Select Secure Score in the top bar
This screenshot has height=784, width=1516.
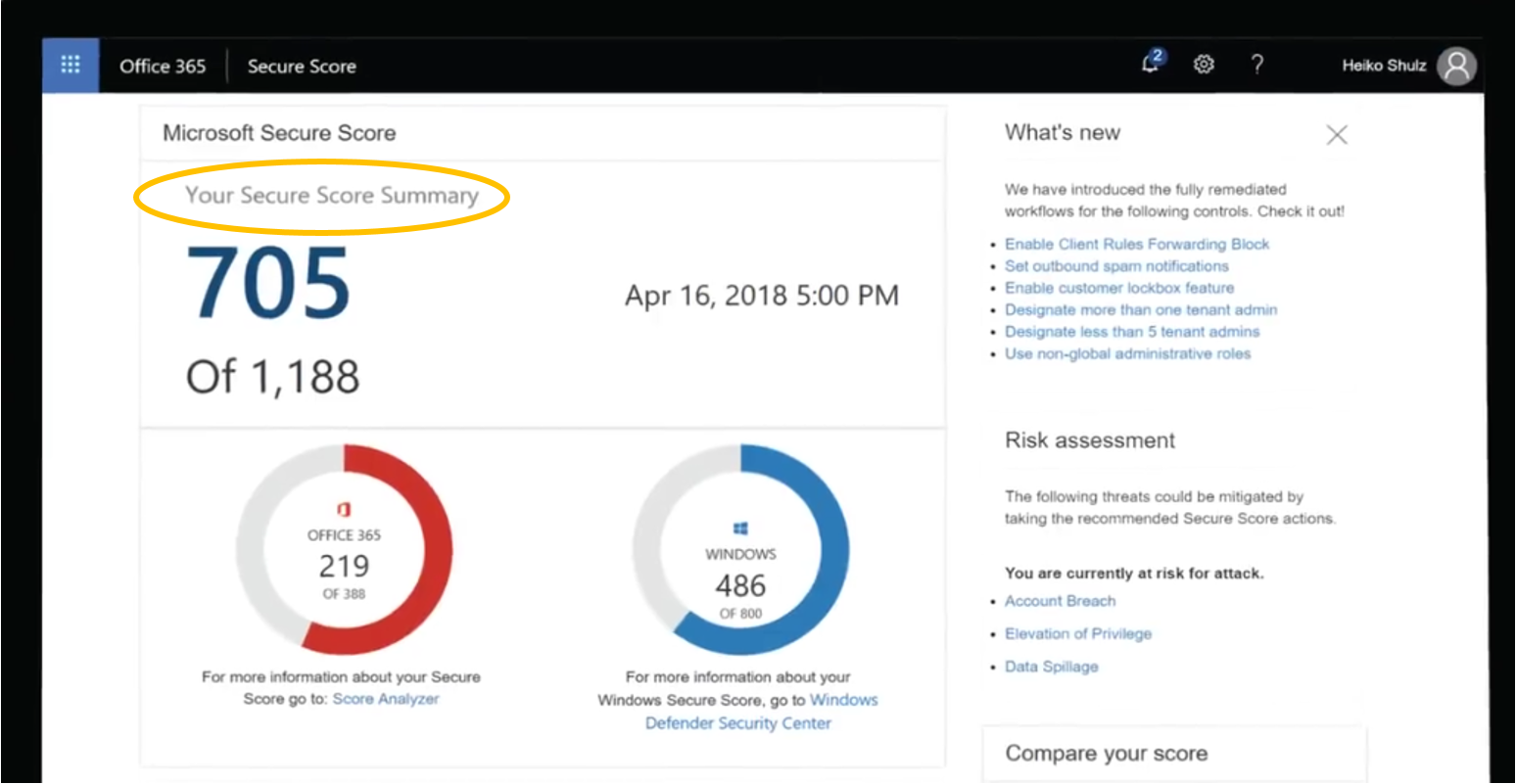pos(302,66)
